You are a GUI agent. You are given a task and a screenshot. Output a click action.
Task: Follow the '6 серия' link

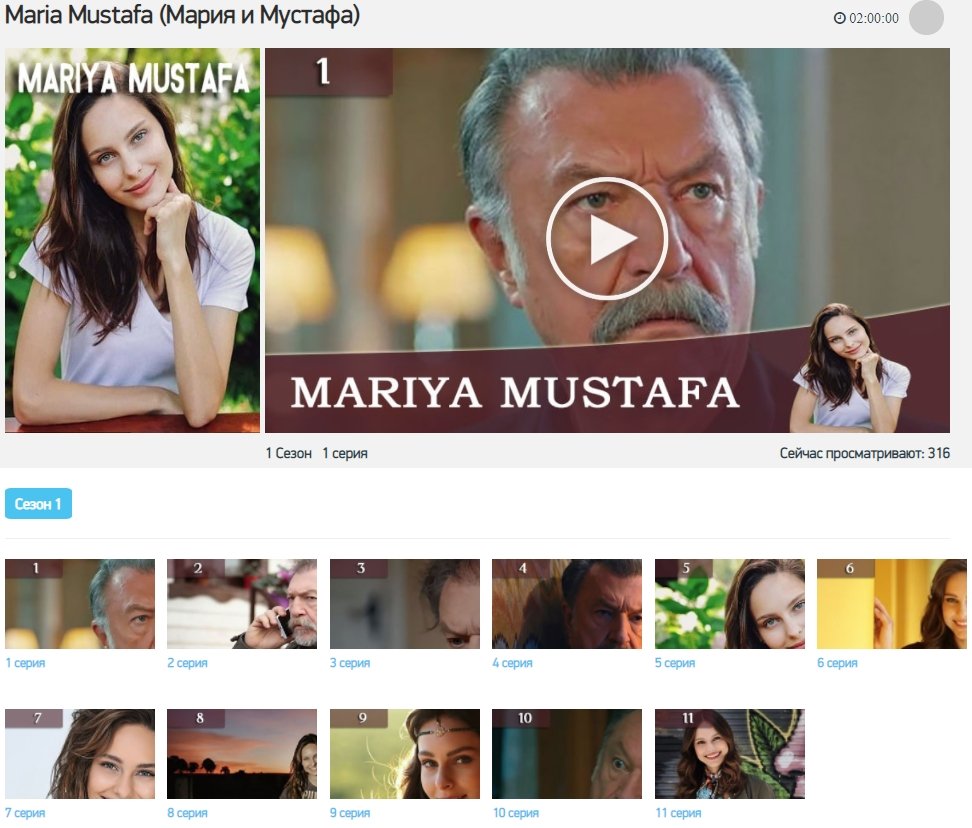837,663
